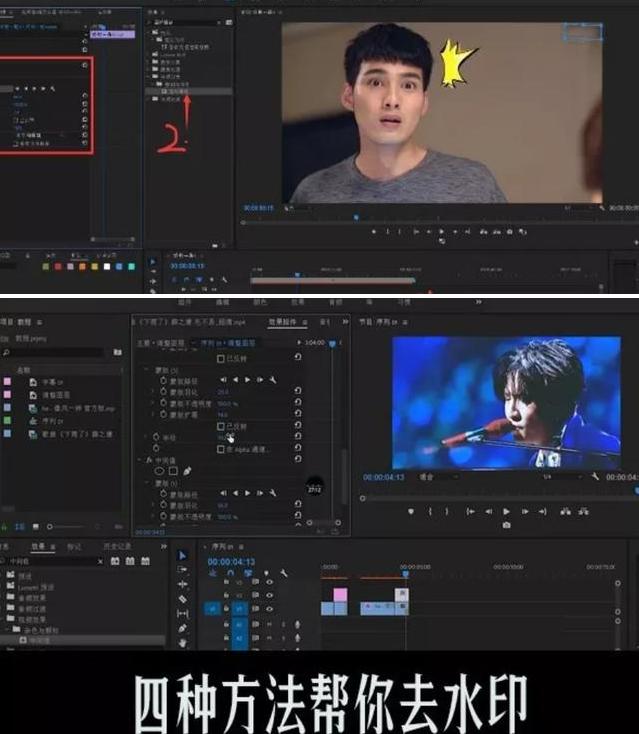The image size is (639, 734).
Task: Click the pink clip in the timeline
Action: pos(340,595)
